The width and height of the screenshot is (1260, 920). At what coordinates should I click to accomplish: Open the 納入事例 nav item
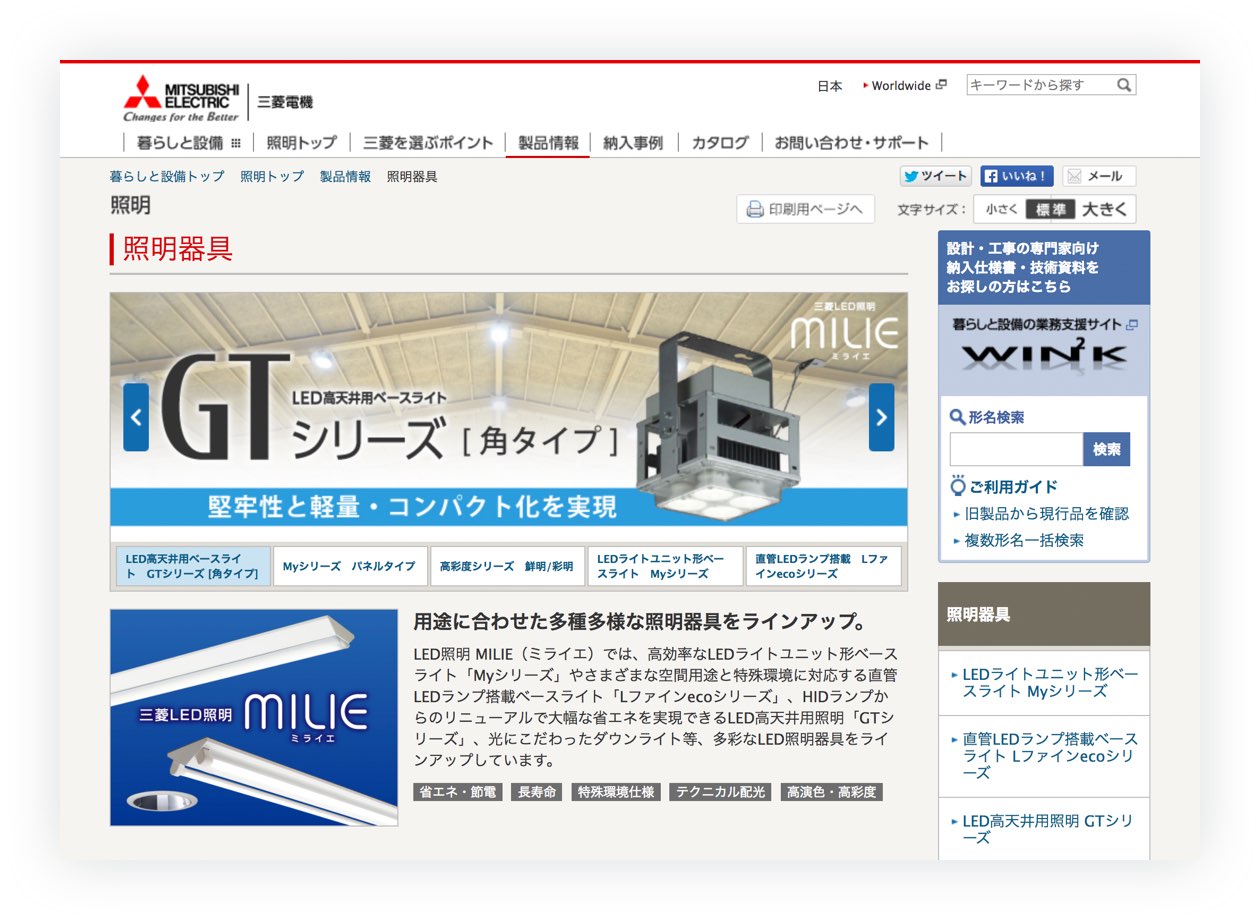coord(633,143)
